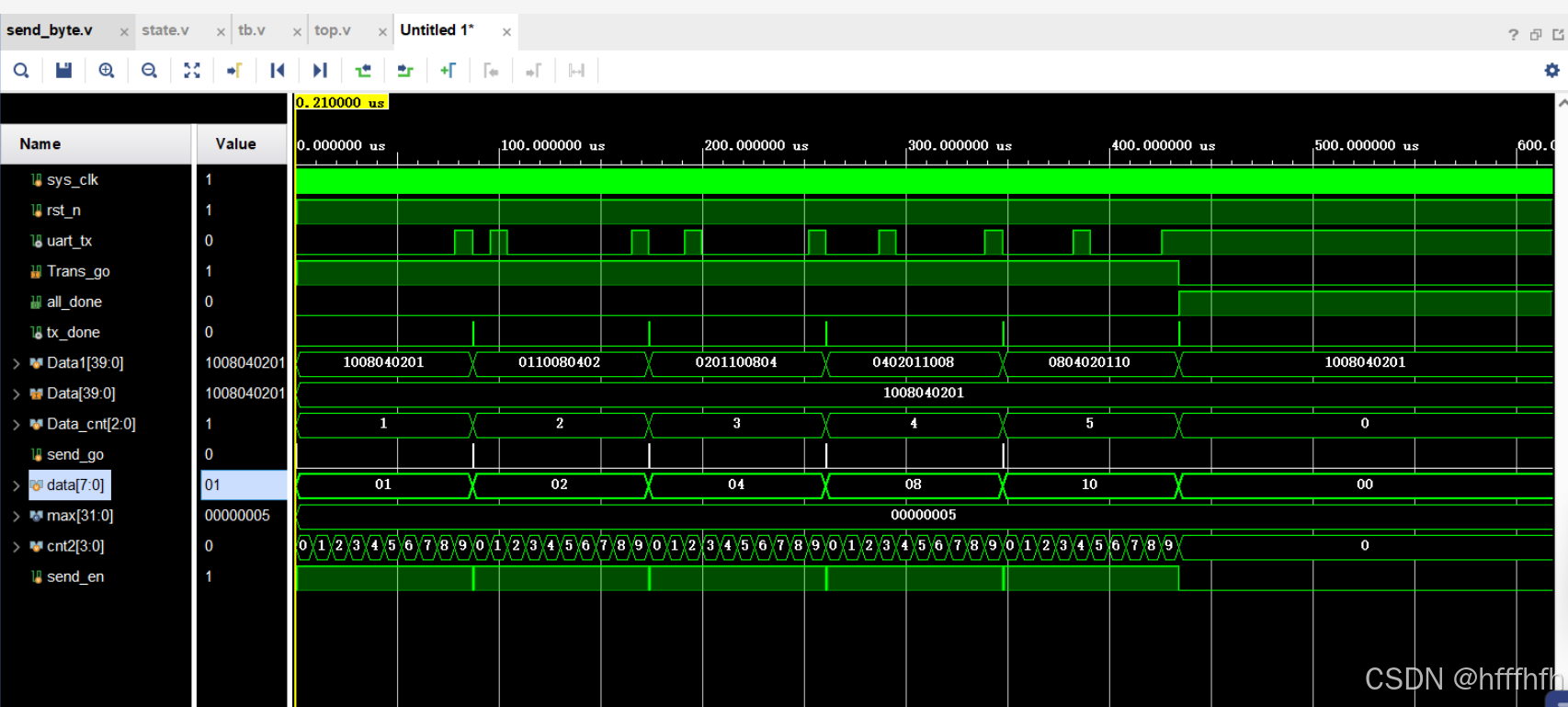Click the 0110080402 segment of Data1
This screenshot has width=1568, height=707.
pyautogui.click(x=560, y=362)
